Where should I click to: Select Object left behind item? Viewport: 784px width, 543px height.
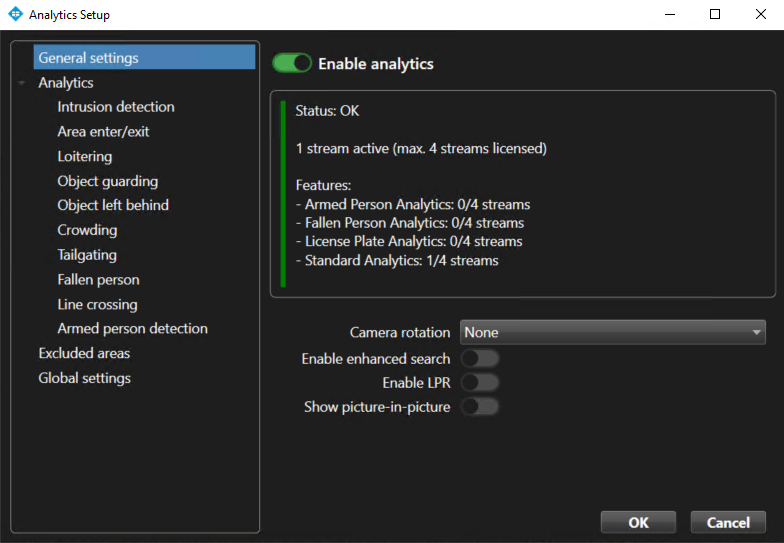click(x=113, y=205)
